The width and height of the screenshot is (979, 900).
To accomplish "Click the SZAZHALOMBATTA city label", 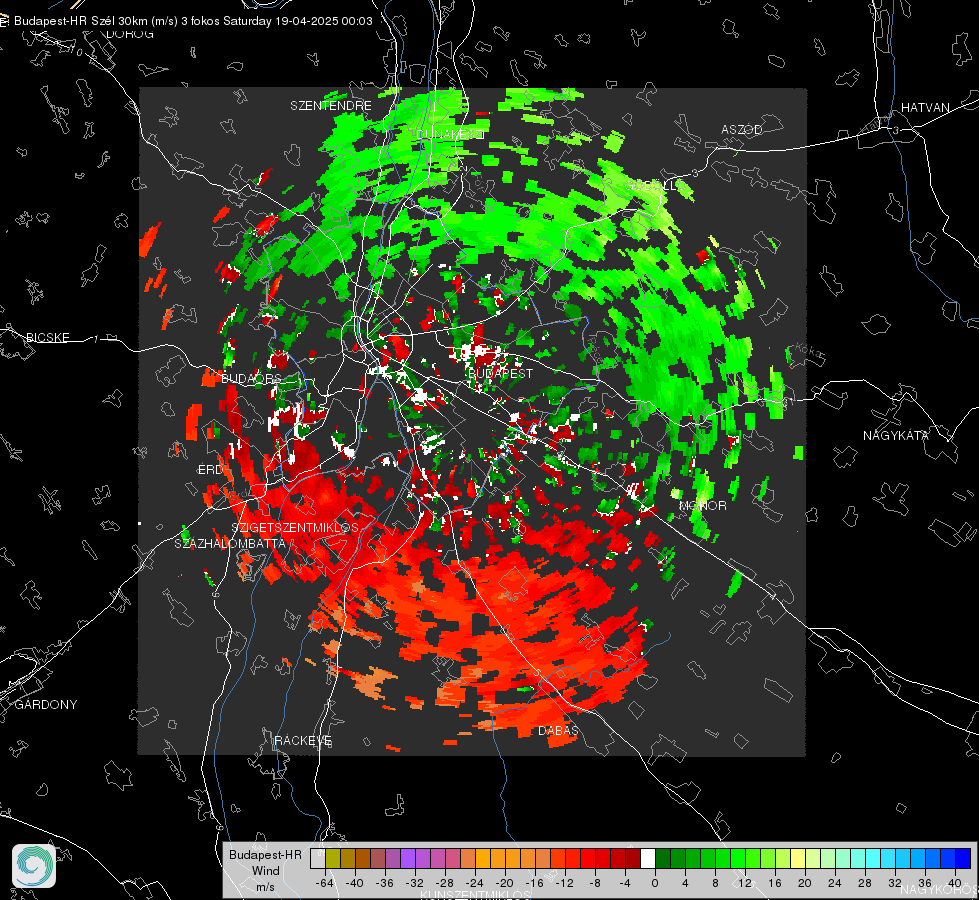I will tap(230, 543).
